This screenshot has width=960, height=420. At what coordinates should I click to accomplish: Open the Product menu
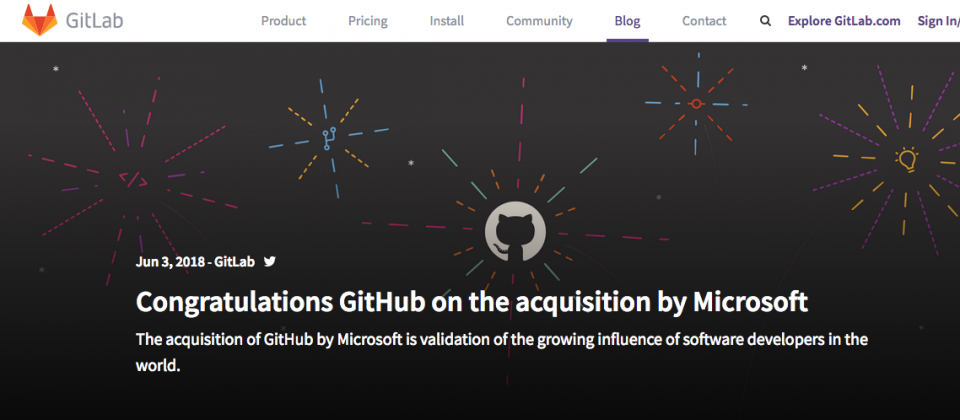click(x=283, y=21)
